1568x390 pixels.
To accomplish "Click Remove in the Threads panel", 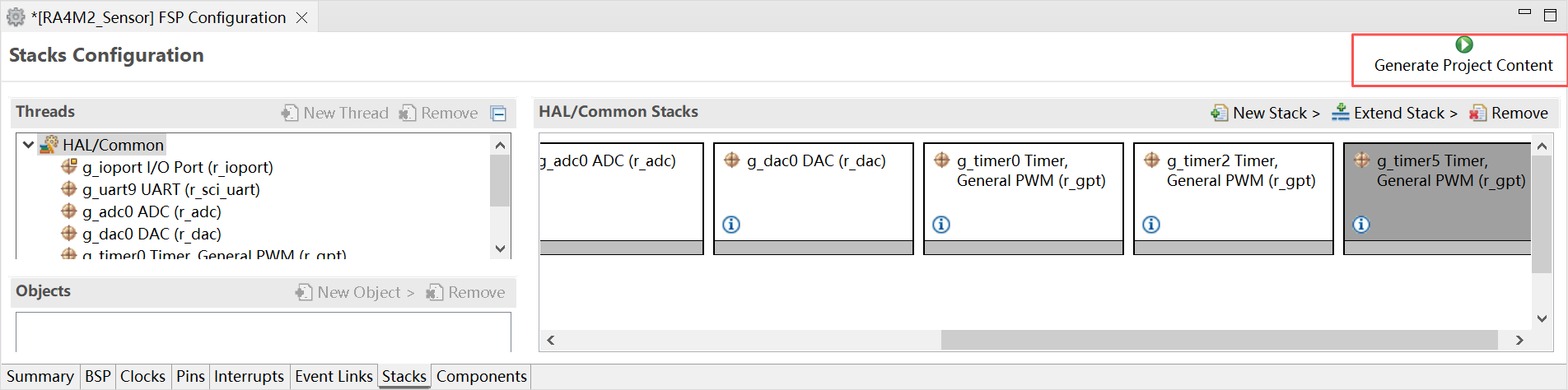I will 439,113.
